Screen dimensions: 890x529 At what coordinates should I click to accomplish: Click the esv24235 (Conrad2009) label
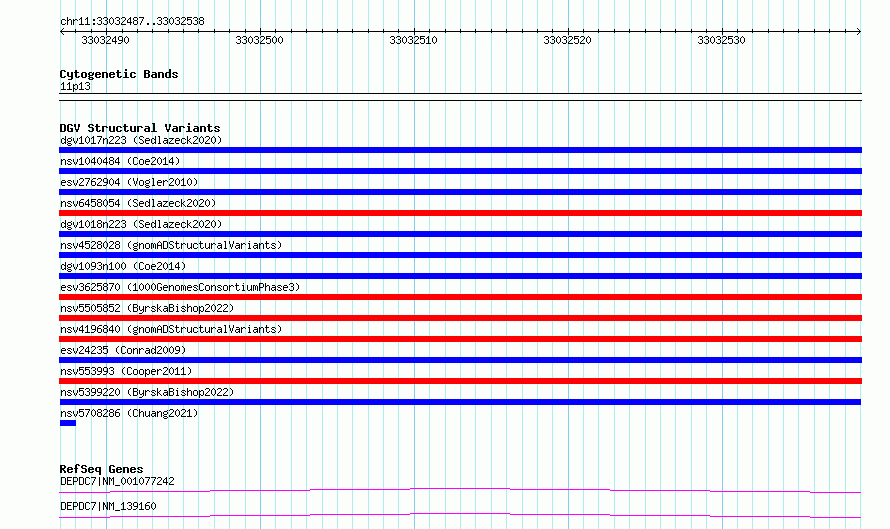pos(123,350)
